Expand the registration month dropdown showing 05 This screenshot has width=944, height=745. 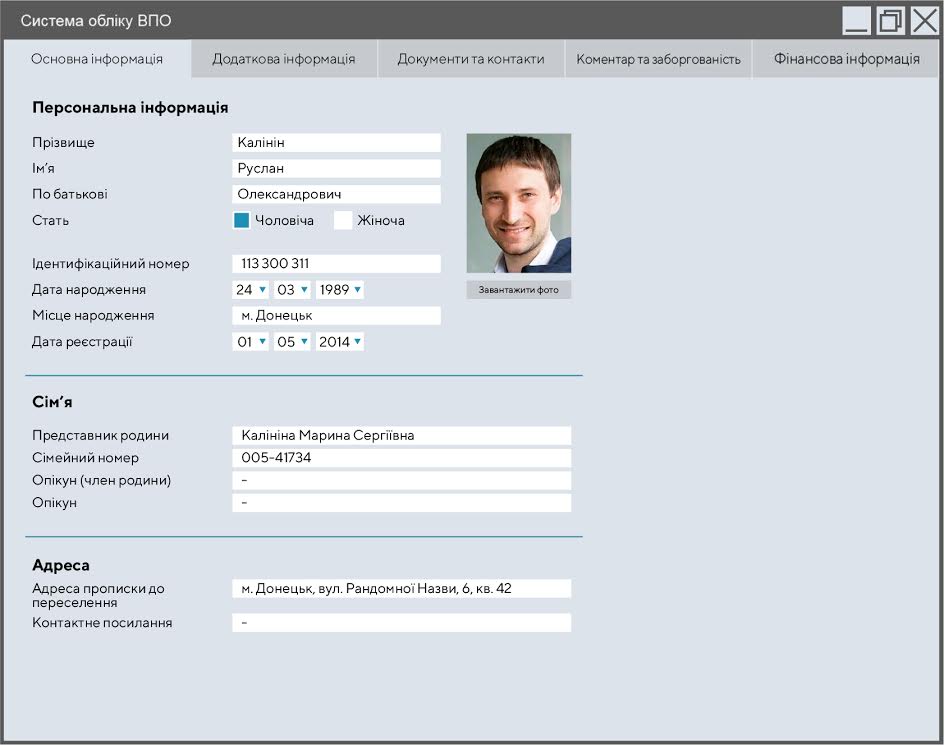(292, 342)
